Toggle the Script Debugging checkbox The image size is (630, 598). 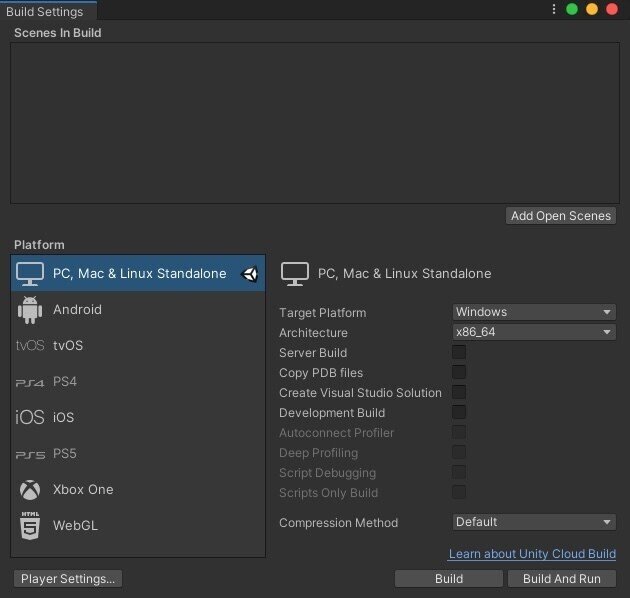459,472
